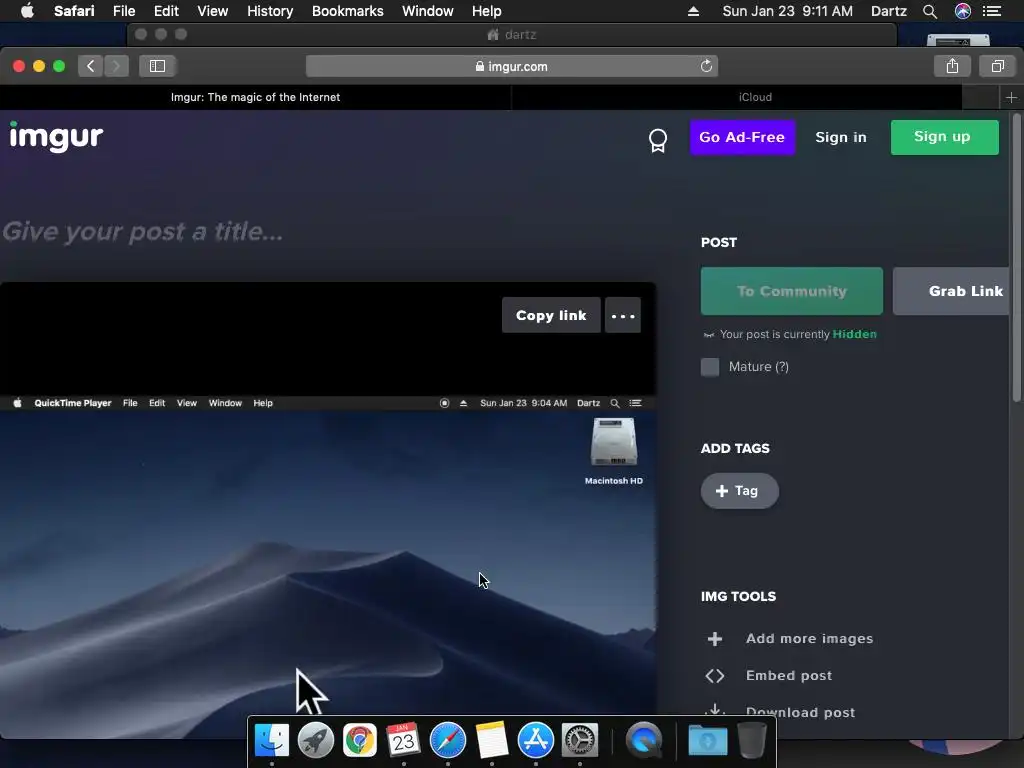Click the Sign in link
This screenshot has width=1024, height=768.
coord(840,137)
